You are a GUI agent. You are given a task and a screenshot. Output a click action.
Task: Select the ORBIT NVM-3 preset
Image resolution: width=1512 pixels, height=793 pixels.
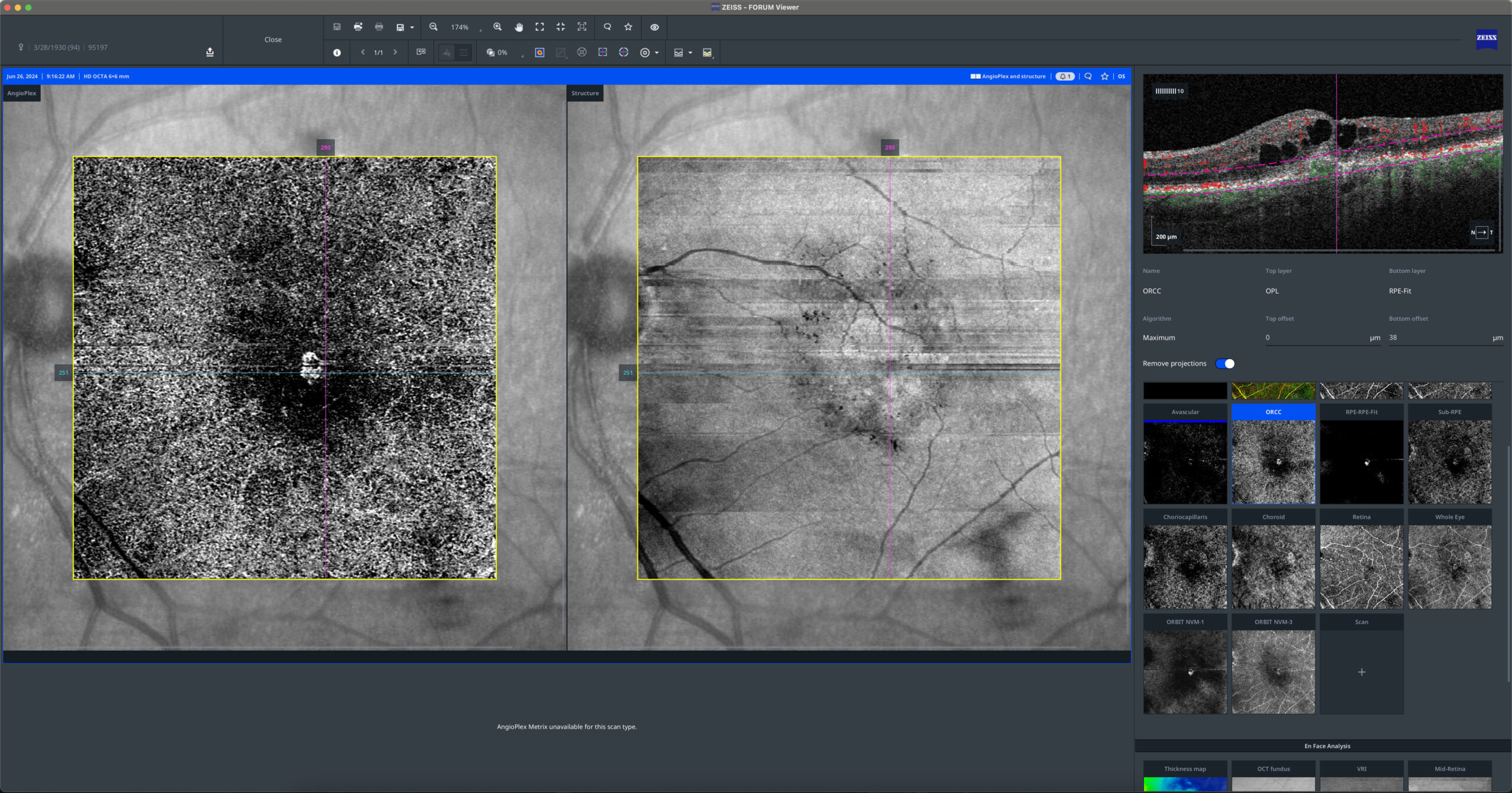1273,664
